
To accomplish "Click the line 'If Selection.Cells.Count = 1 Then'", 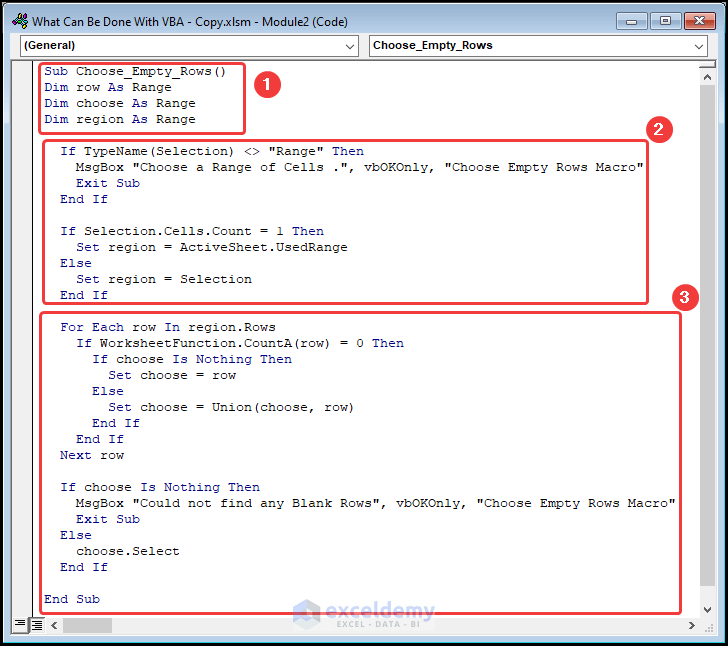I will [x=192, y=231].
